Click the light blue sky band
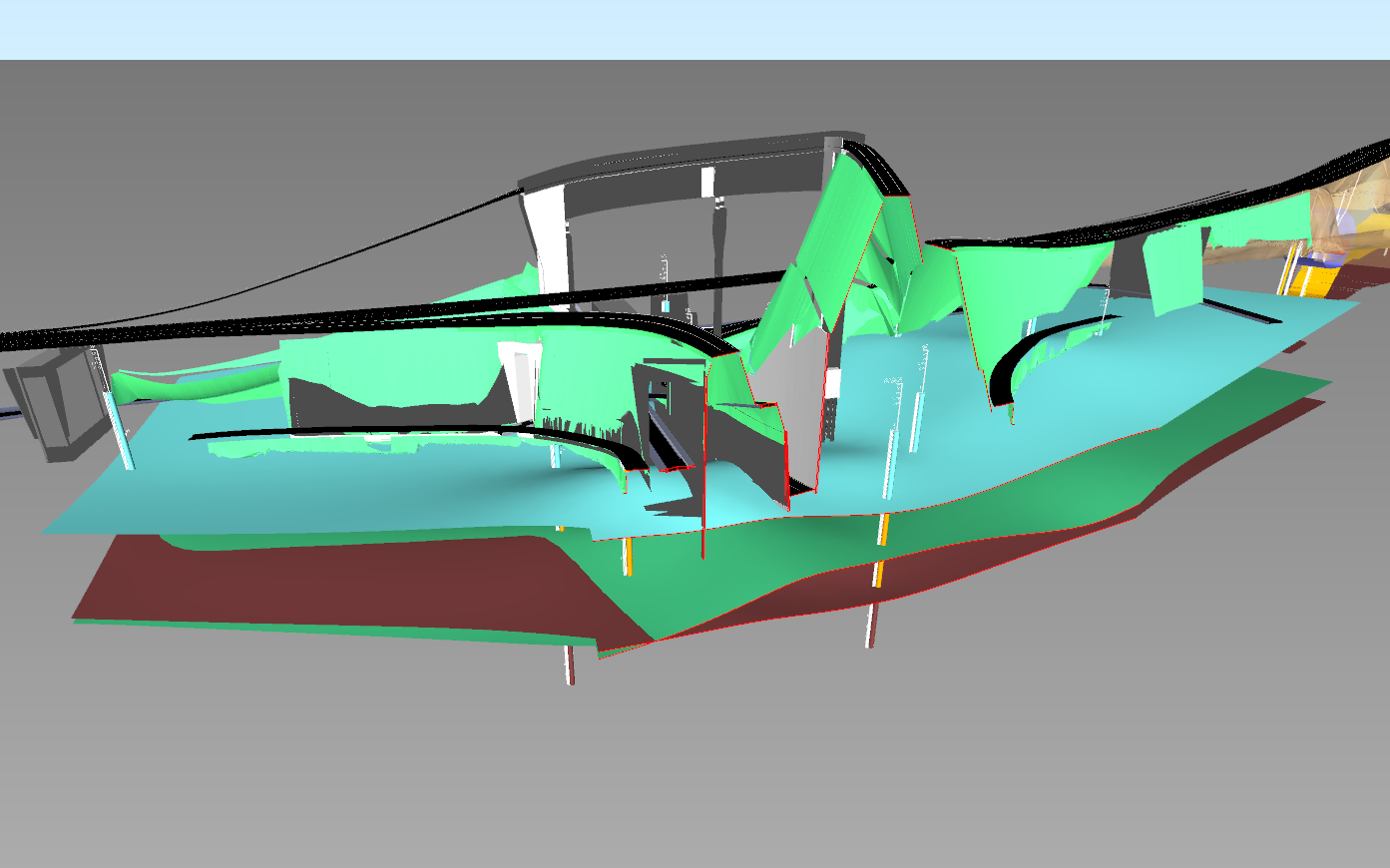Viewport: 1390px width, 868px height. pos(695,28)
